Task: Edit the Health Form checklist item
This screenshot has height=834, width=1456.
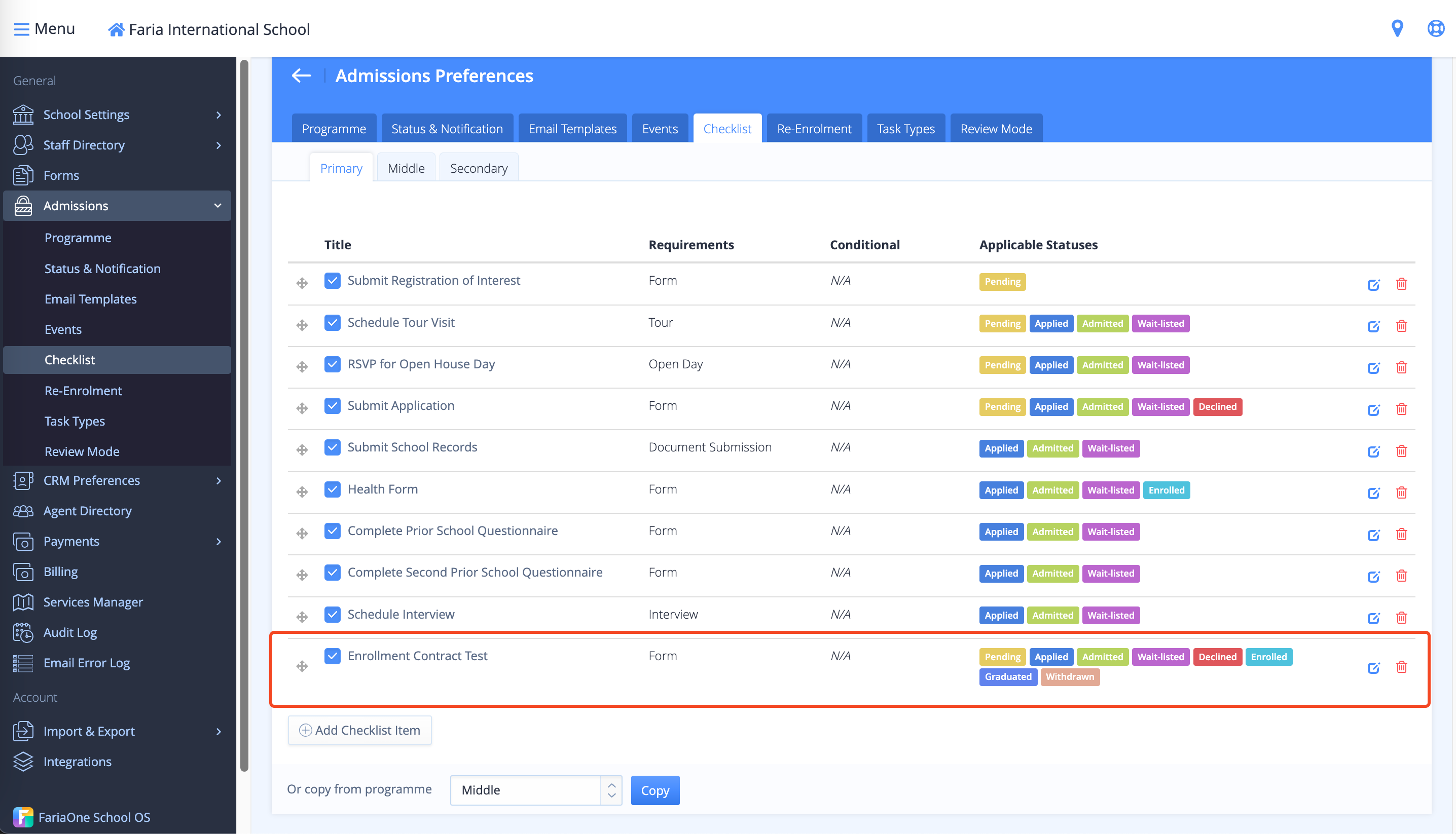Action: (1373, 492)
